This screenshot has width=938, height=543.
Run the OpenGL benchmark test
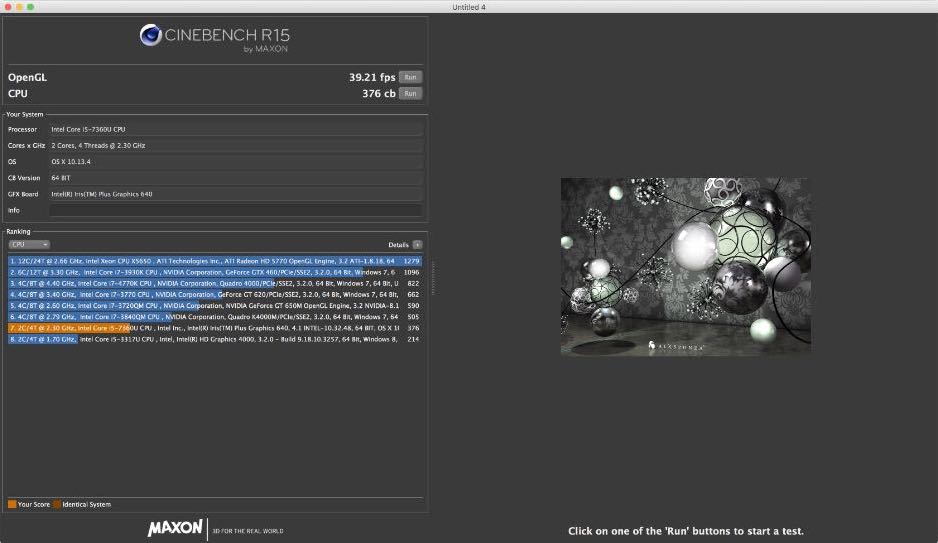pyautogui.click(x=409, y=77)
